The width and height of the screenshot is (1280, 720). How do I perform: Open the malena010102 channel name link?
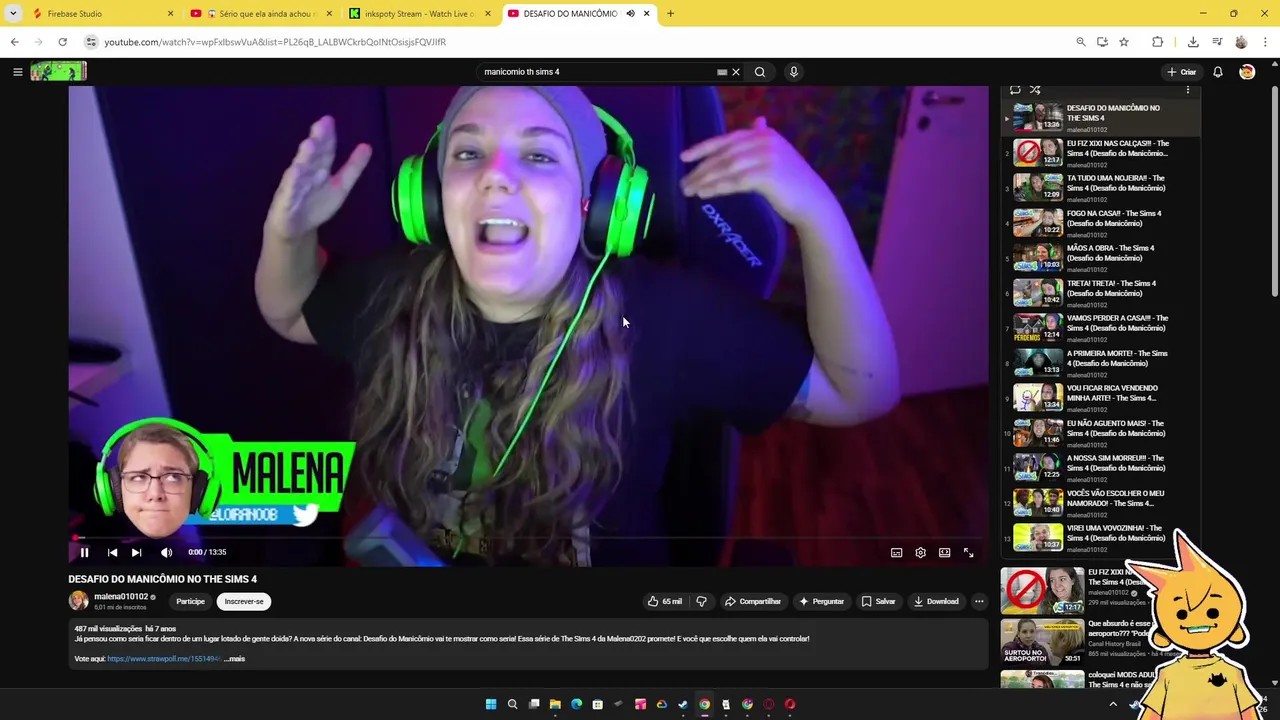point(121,597)
